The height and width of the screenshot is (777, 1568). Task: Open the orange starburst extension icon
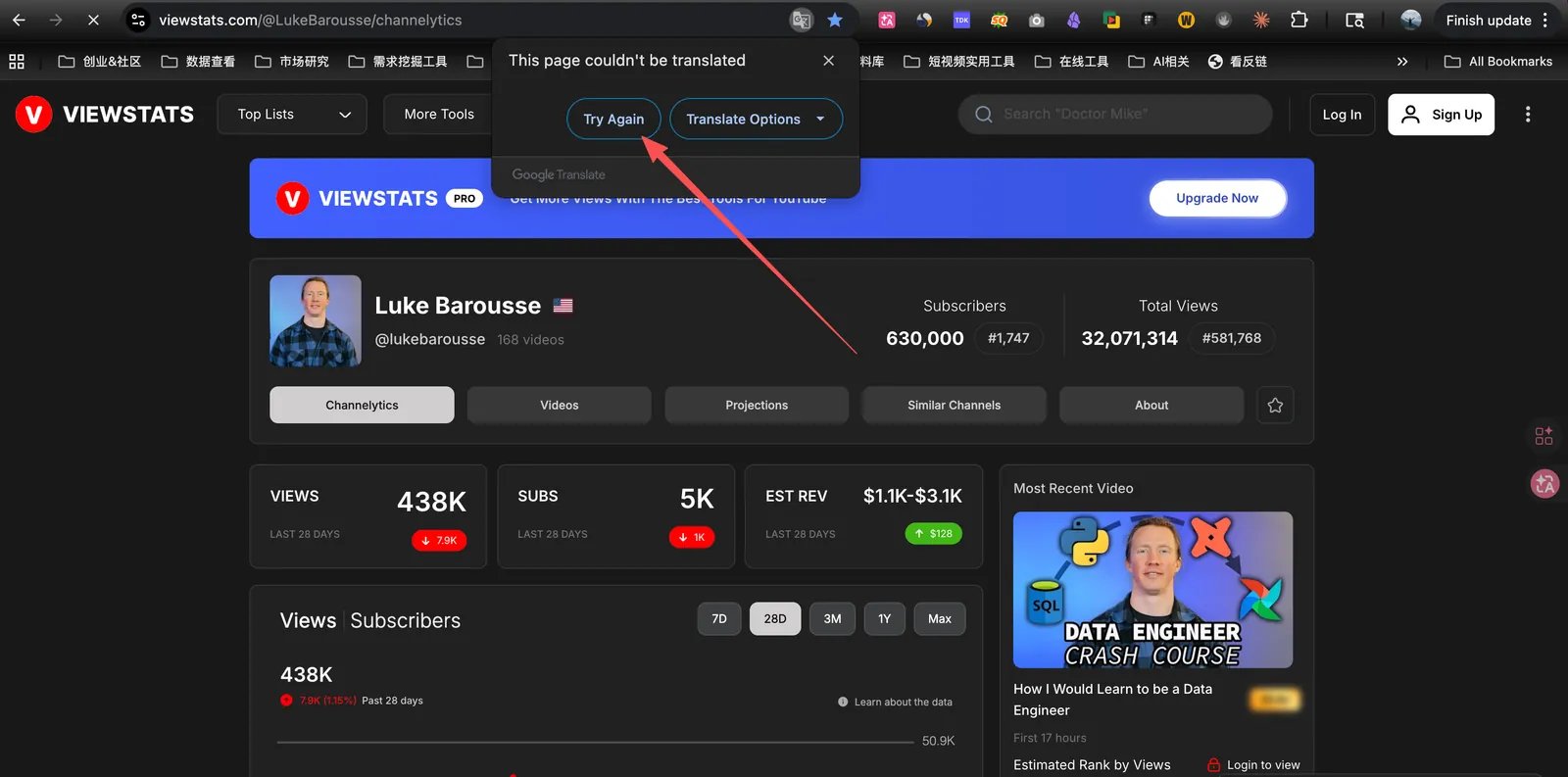pos(1261,20)
